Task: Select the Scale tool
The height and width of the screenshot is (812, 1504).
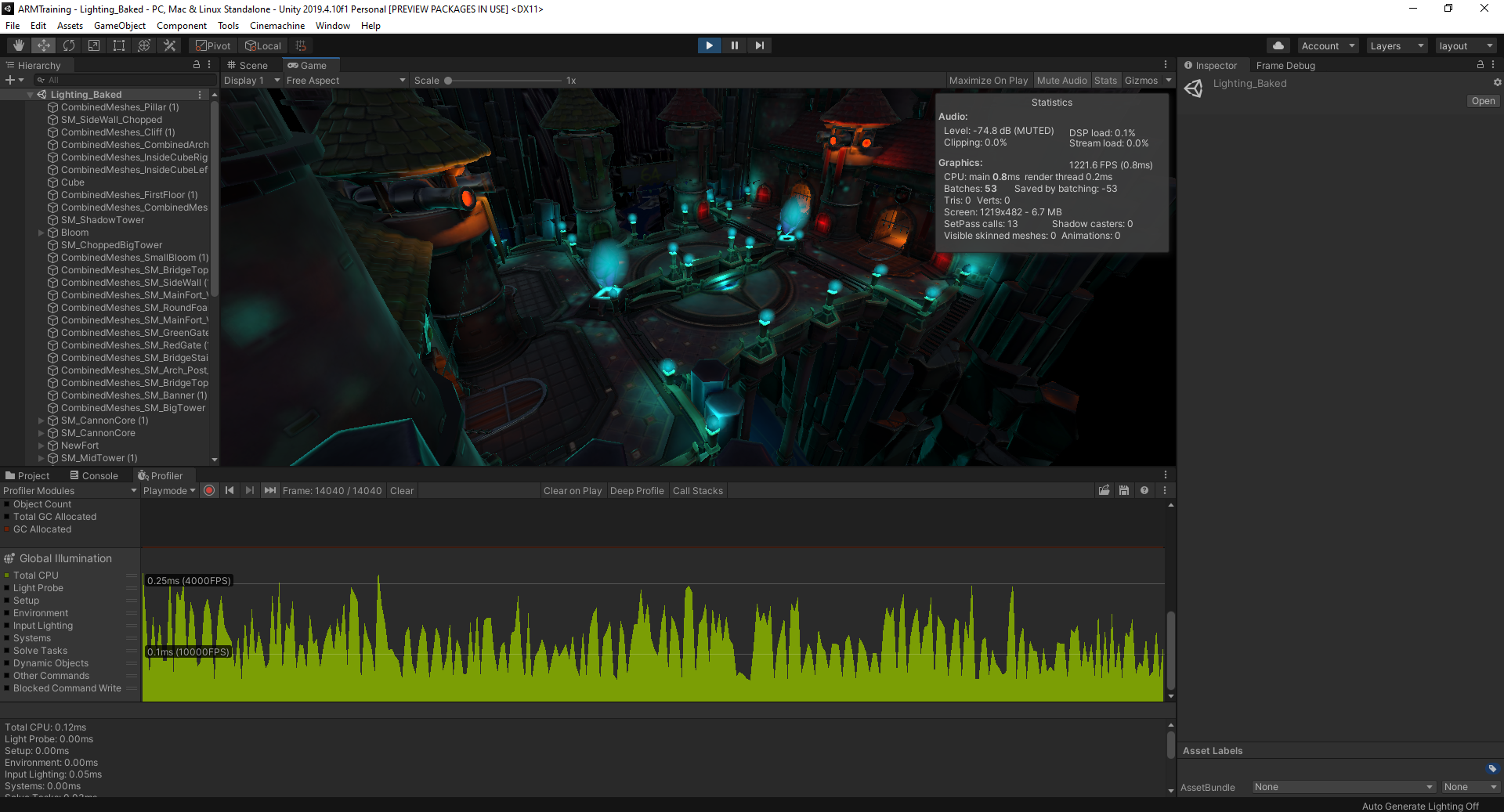Action: [x=94, y=45]
